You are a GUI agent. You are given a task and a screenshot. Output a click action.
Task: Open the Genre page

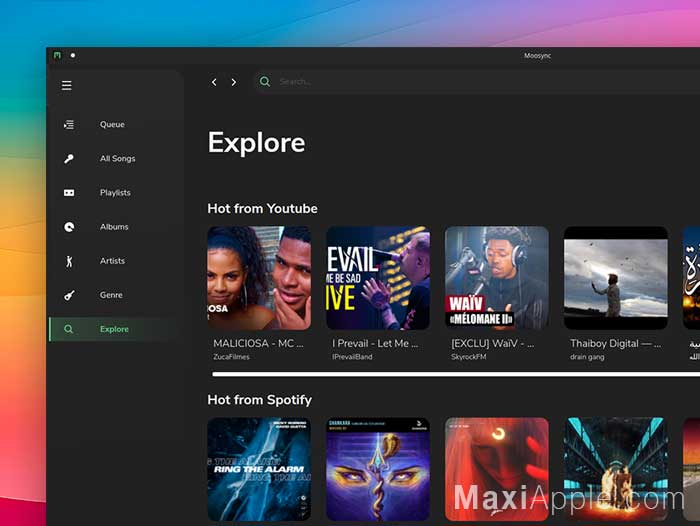111,295
